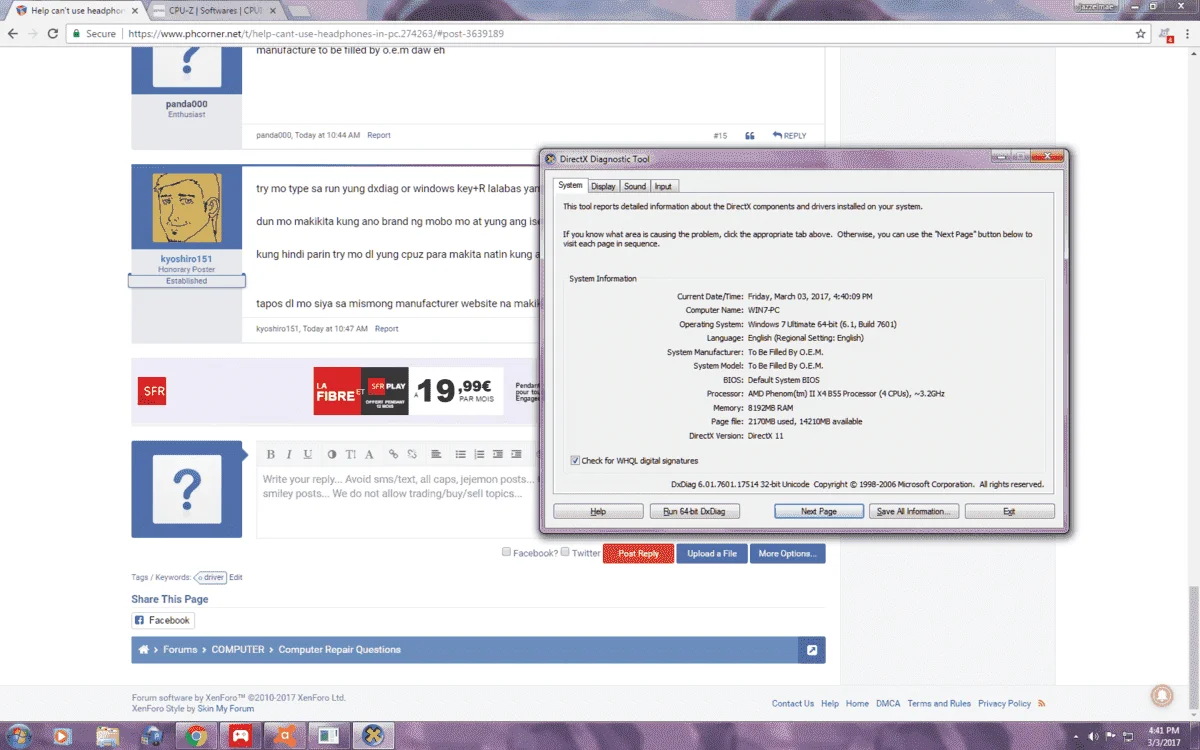Click inside the Write your reply text area

click(x=397, y=503)
